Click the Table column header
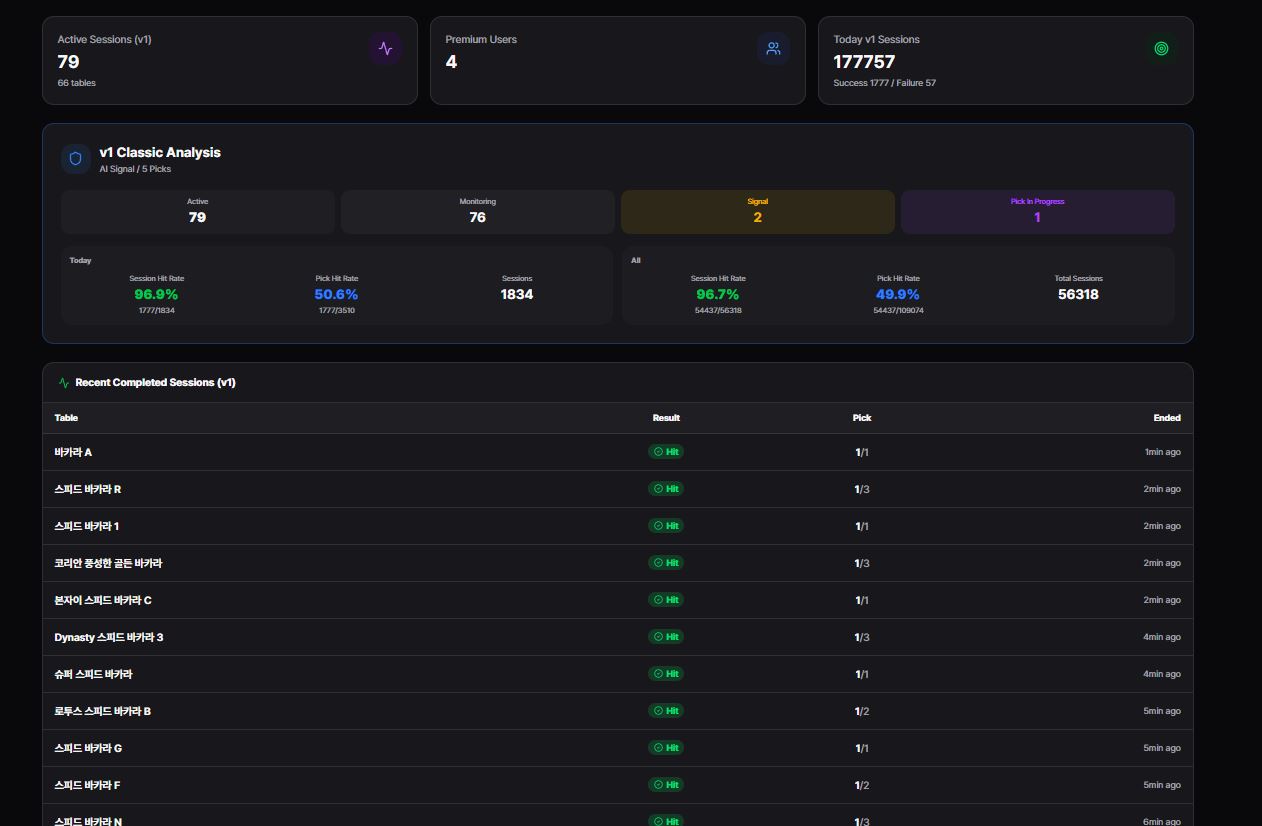Image resolution: width=1262 pixels, height=826 pixels. pyautogui.click(x=66, y=418)
